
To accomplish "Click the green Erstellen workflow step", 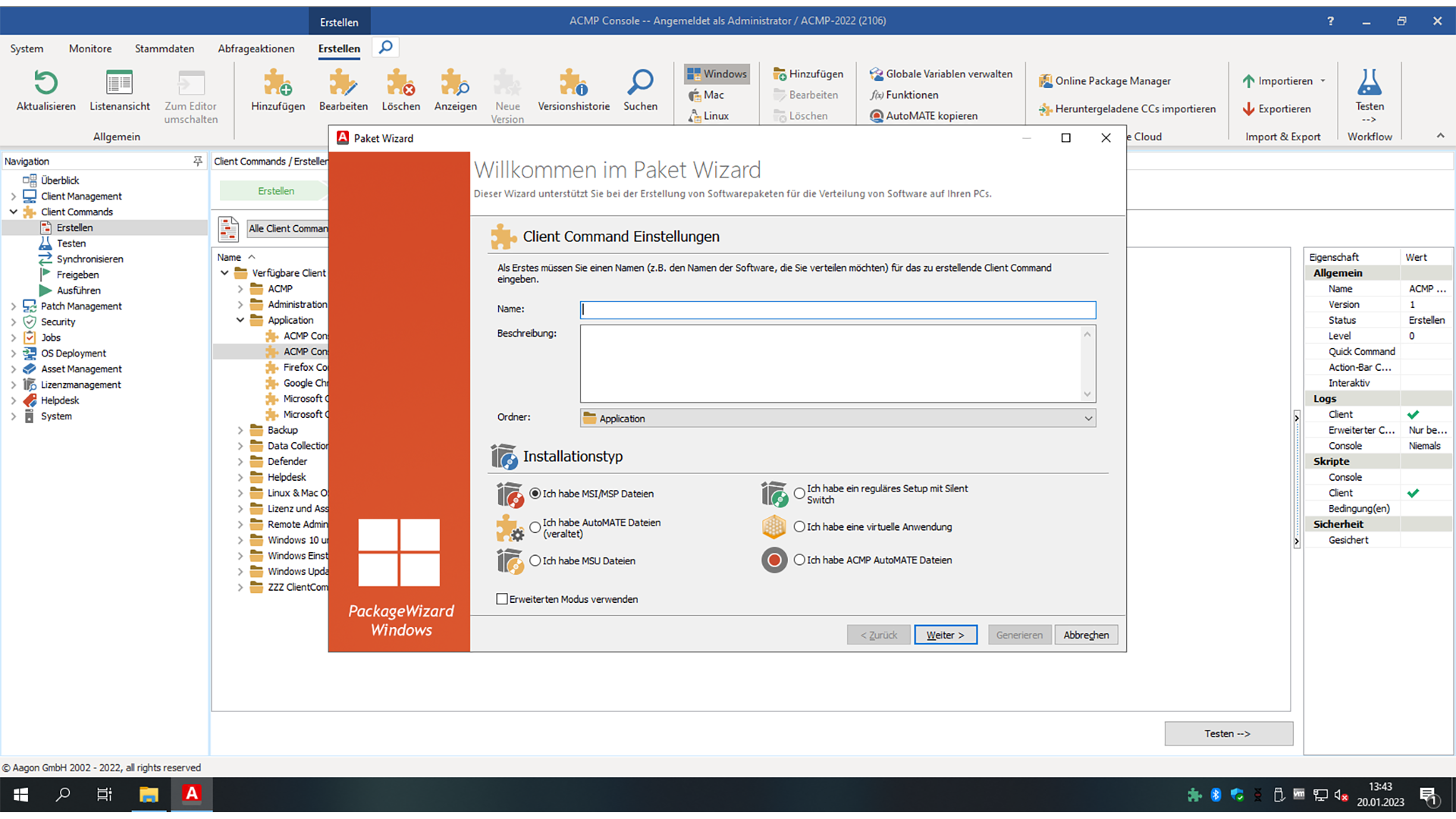I will (x=276, y=191).
